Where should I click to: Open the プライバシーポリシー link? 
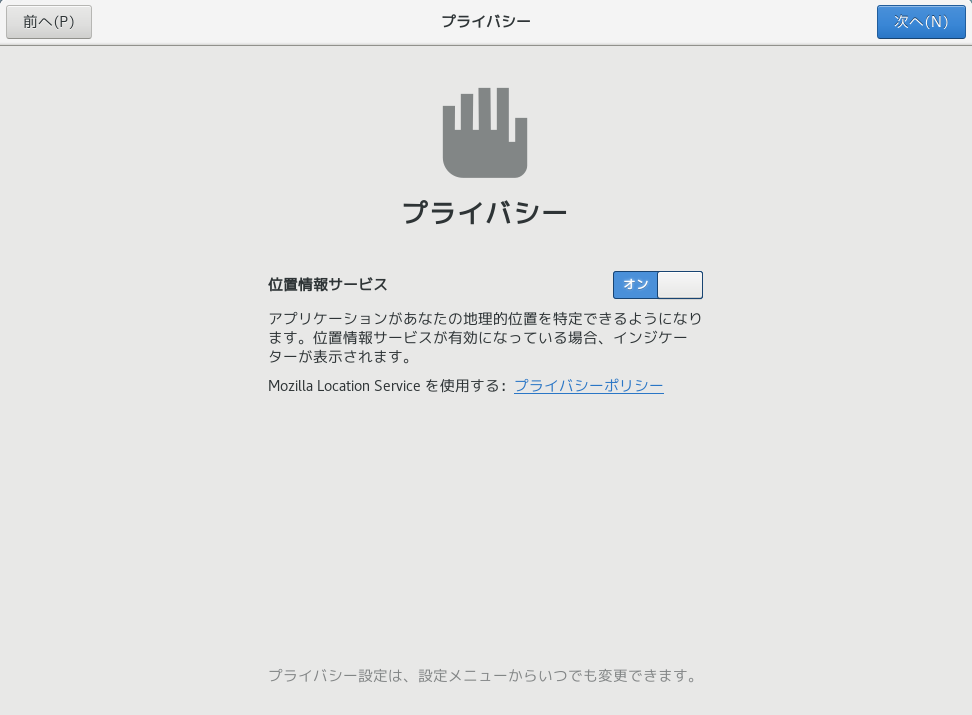pyautogui.click(x=588, y=386)
